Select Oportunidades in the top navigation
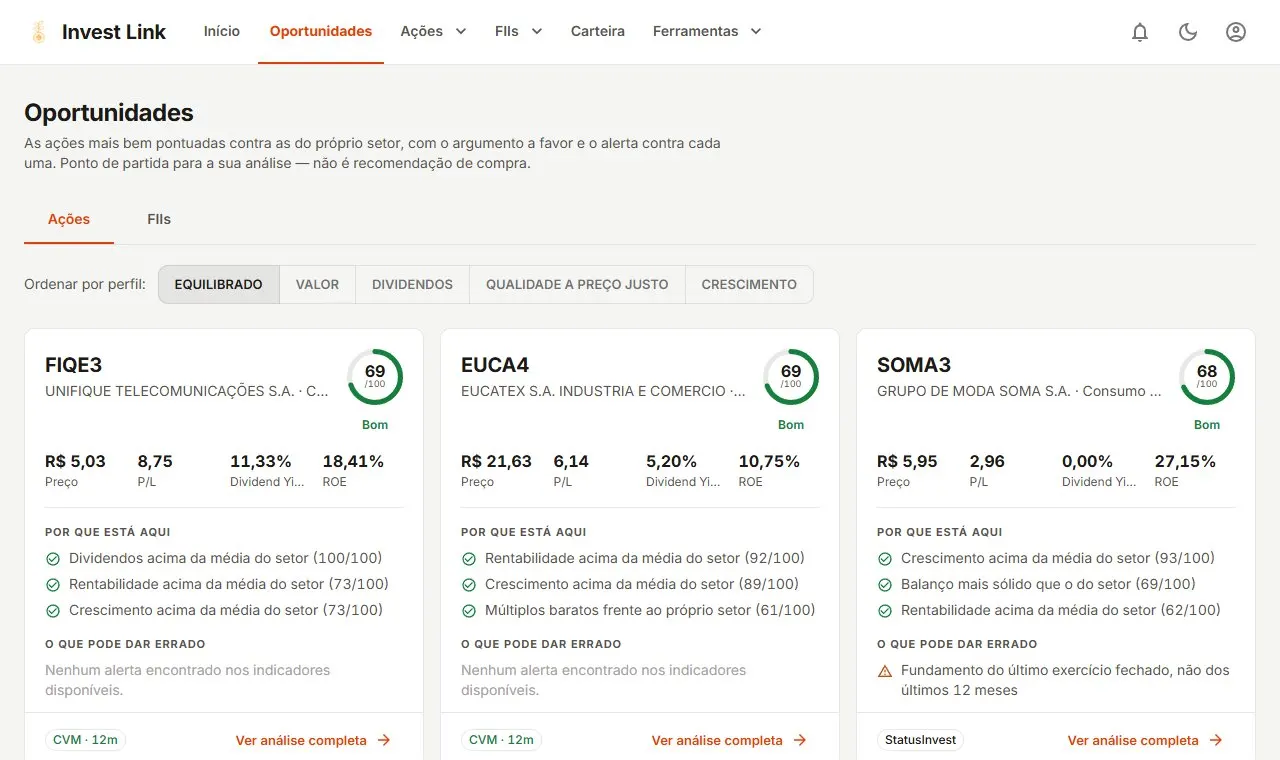 [x=321, y=32]
